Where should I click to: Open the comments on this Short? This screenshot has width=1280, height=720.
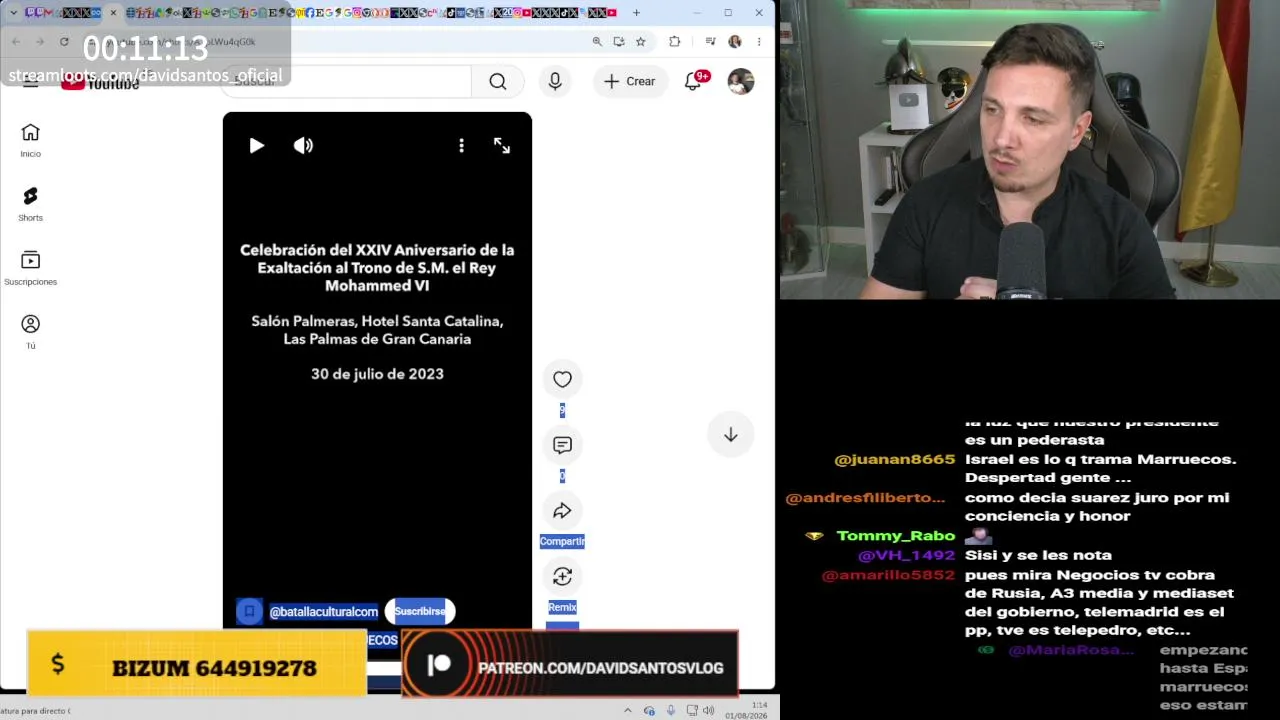[x=562, y=445]
